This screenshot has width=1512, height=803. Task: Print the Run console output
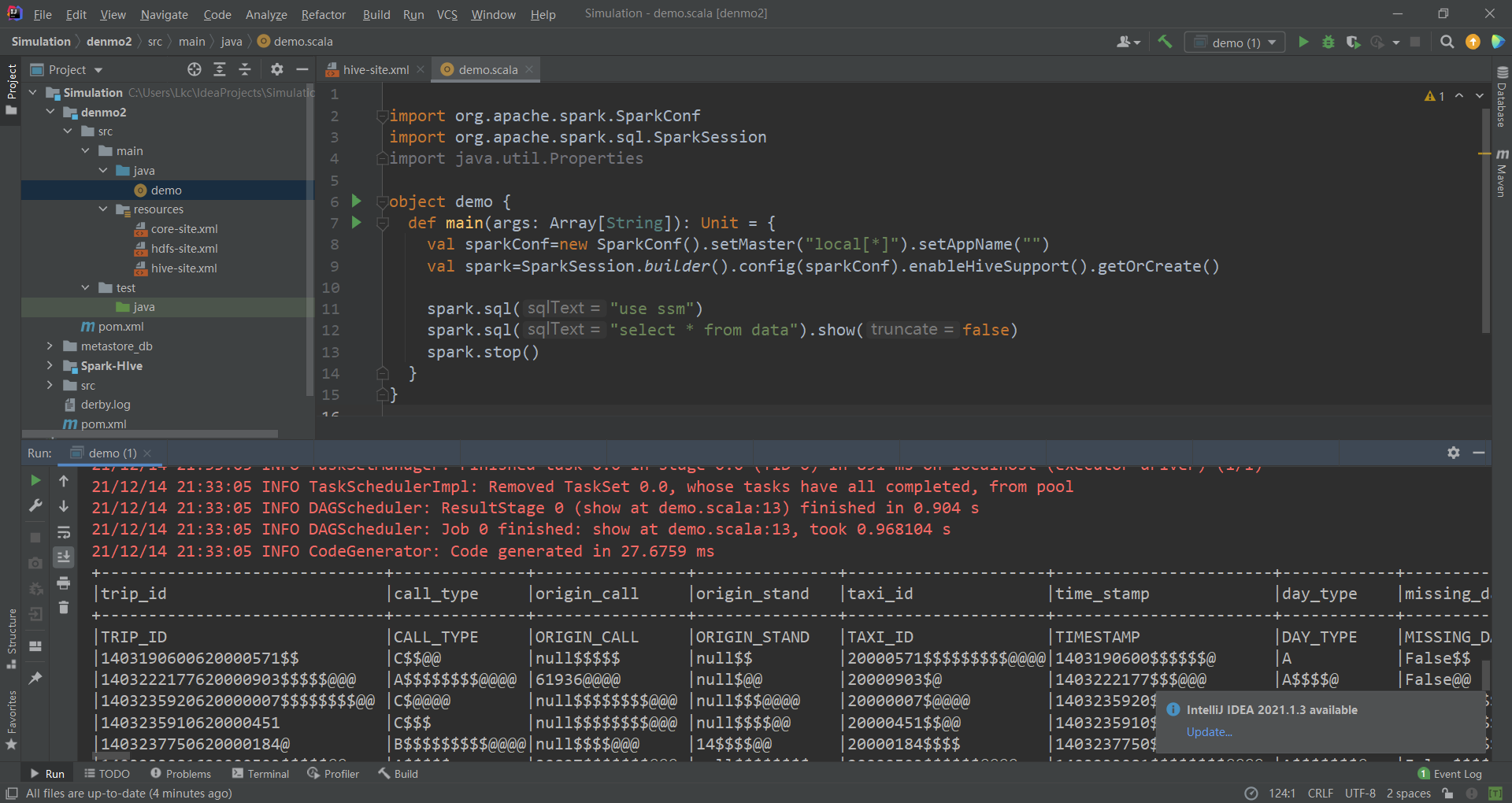pyautogui.click(x=64, y=583)
